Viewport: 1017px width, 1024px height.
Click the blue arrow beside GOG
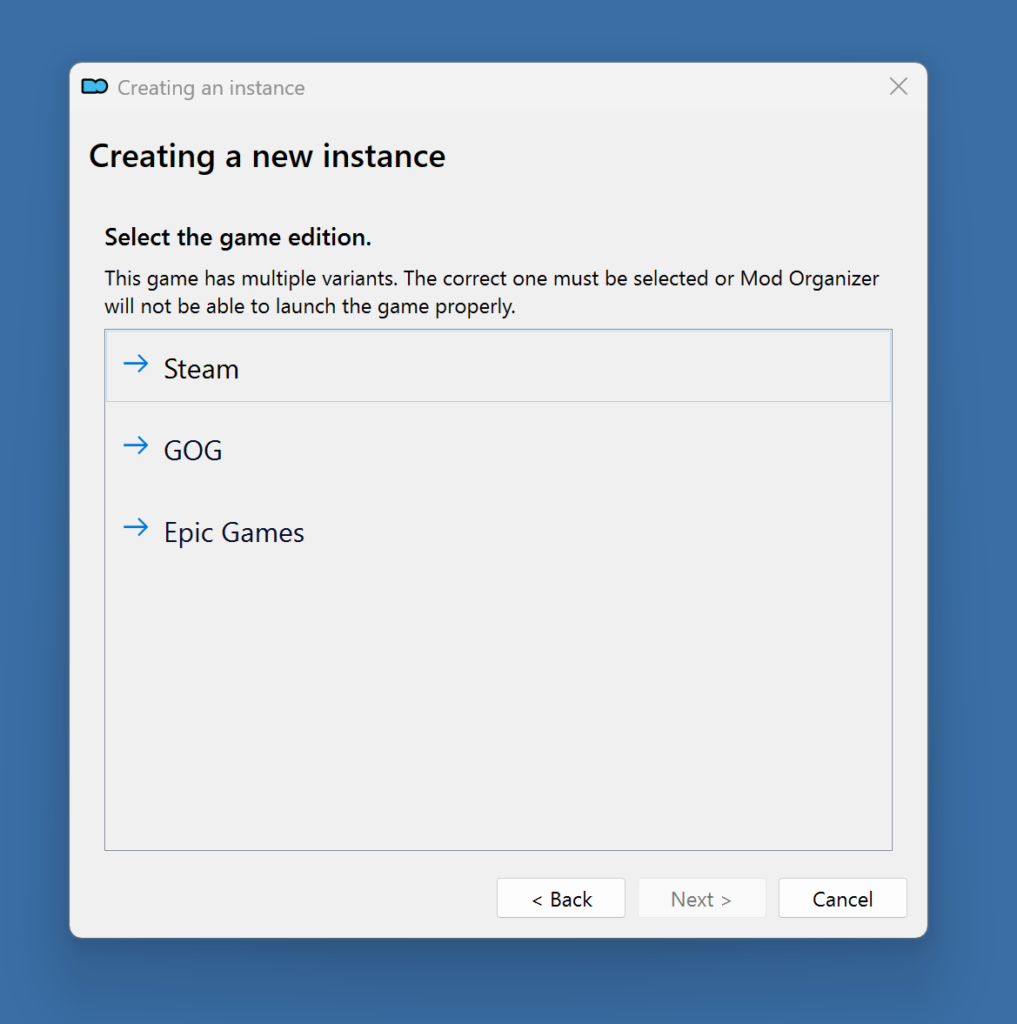135,447
